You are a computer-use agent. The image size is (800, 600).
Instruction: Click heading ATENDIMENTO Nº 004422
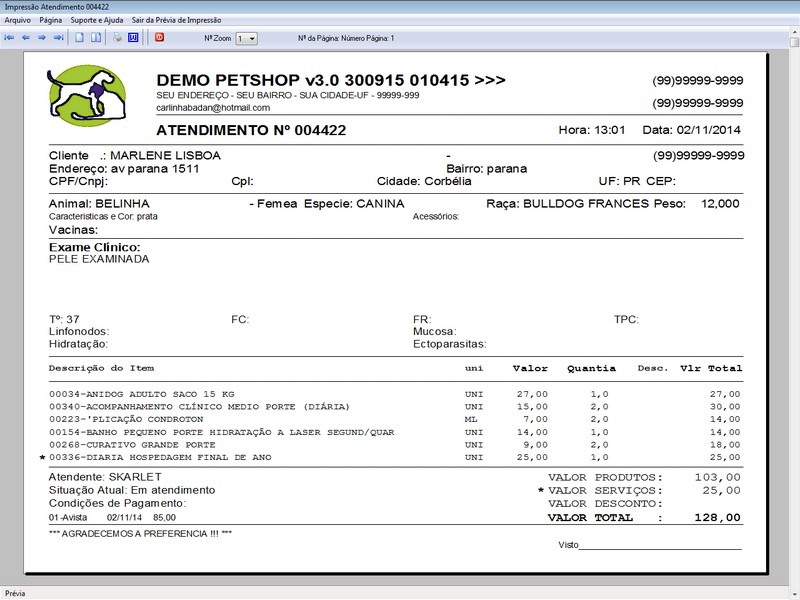click(x=251, y=130)
